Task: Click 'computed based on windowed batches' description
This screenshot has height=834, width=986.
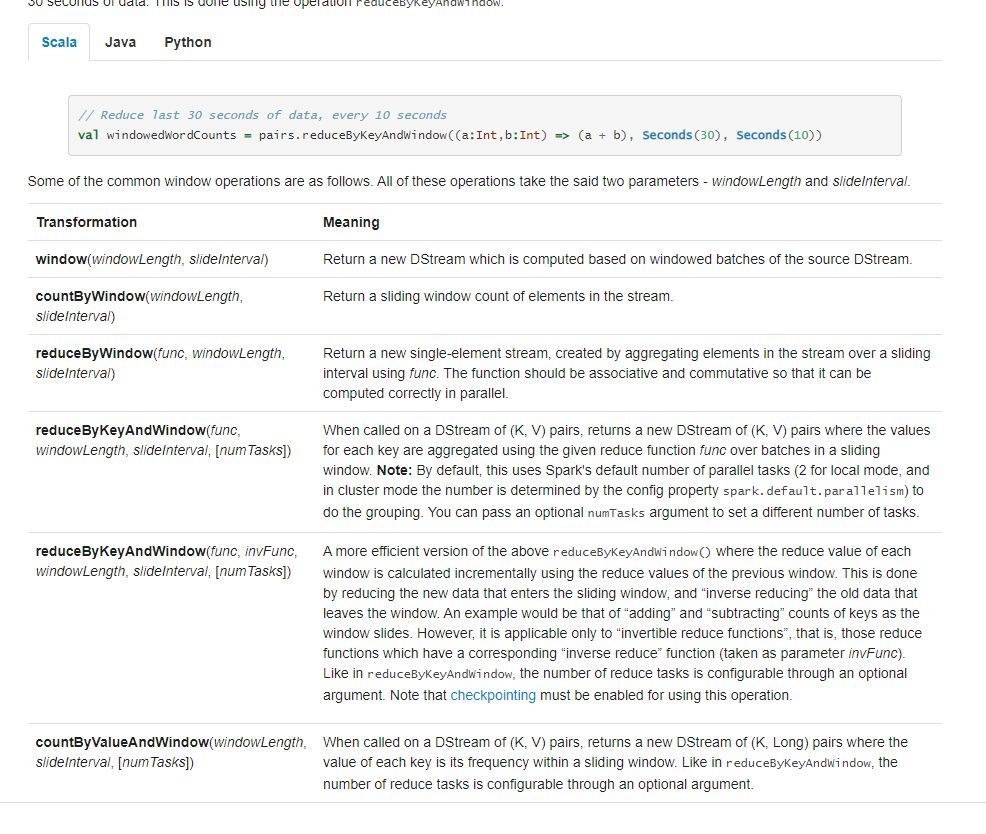Action: (618, 259)
